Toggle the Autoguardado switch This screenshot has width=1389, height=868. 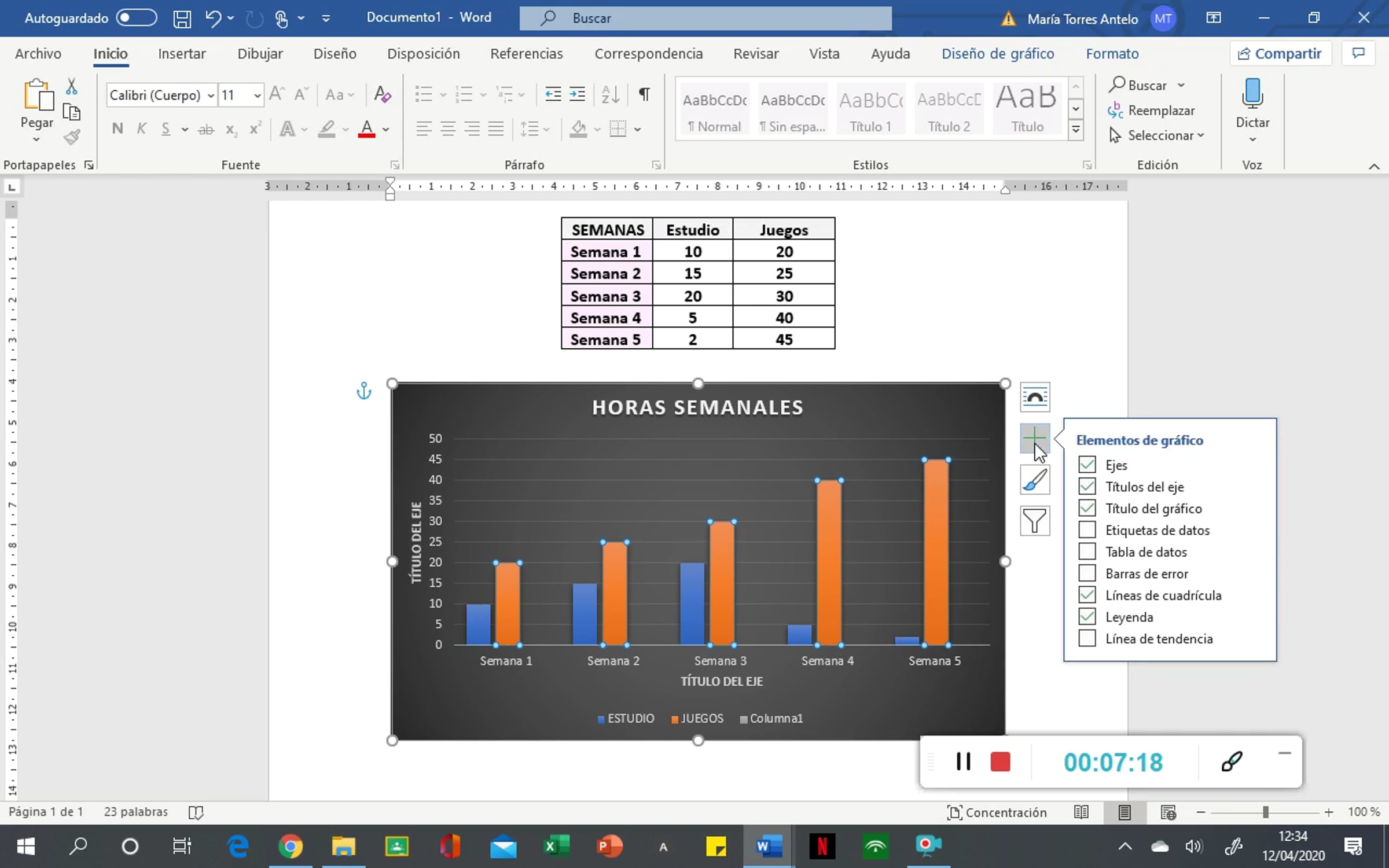136,18
